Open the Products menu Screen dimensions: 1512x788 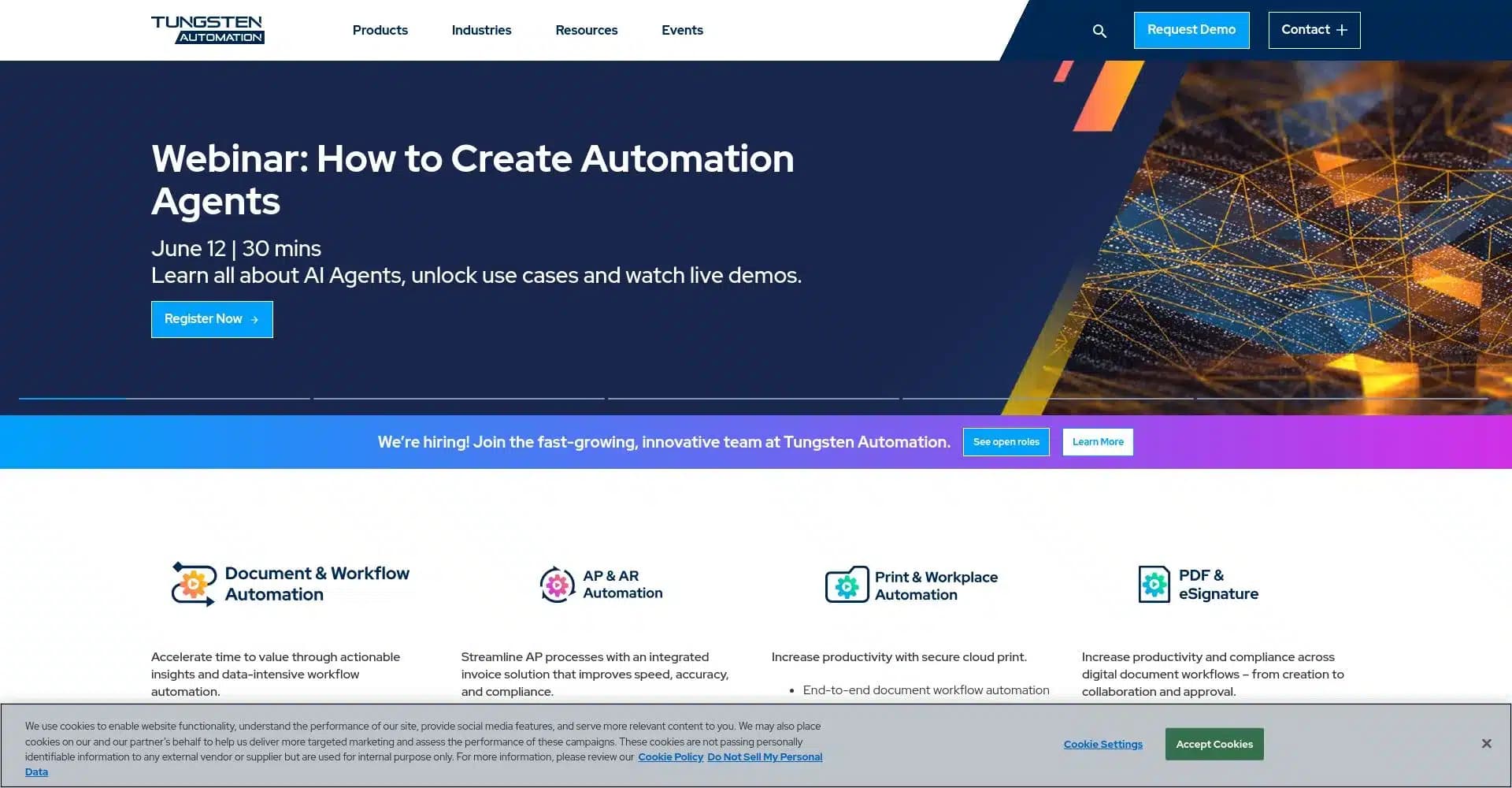380,30
